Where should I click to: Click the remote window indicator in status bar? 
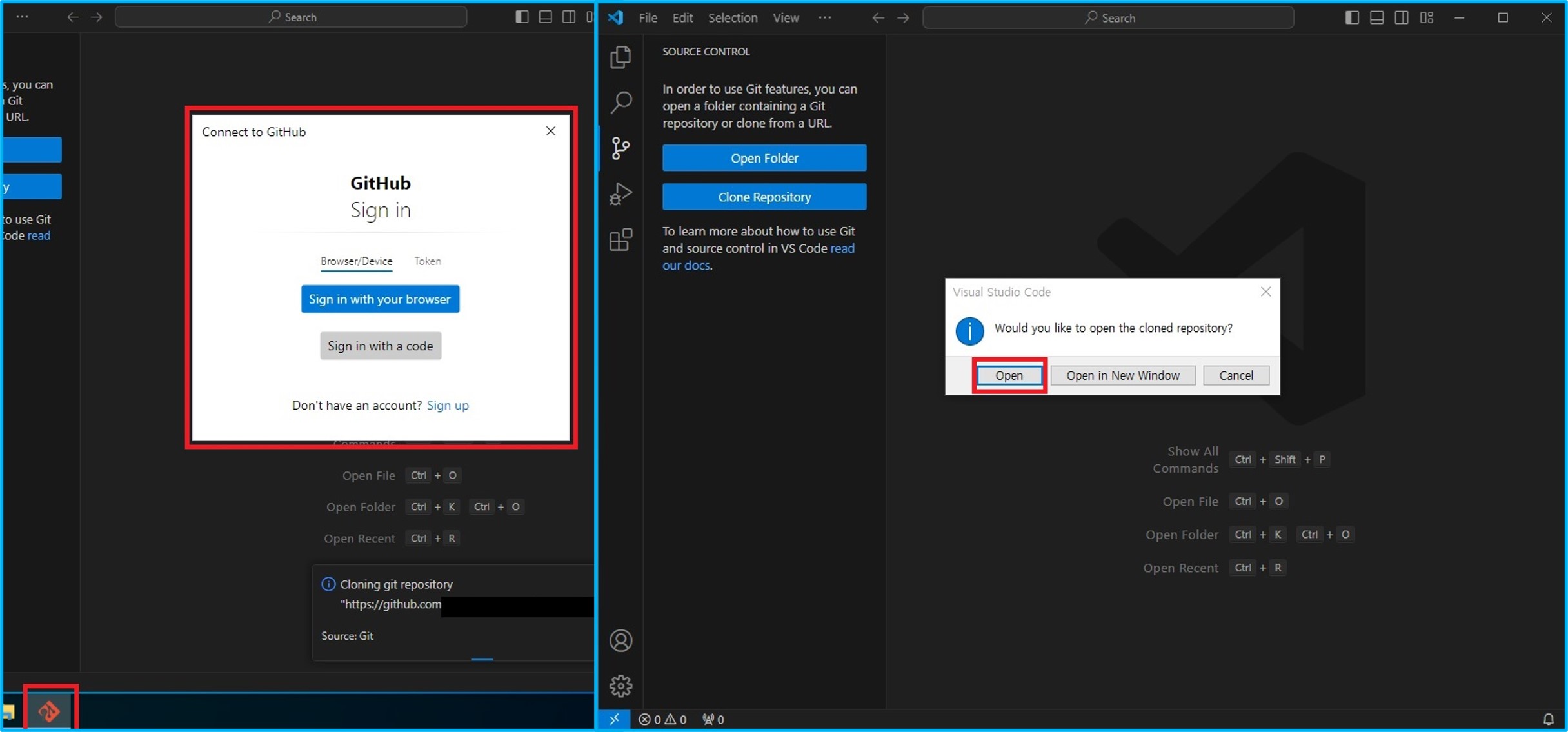(x=614, y=719)
